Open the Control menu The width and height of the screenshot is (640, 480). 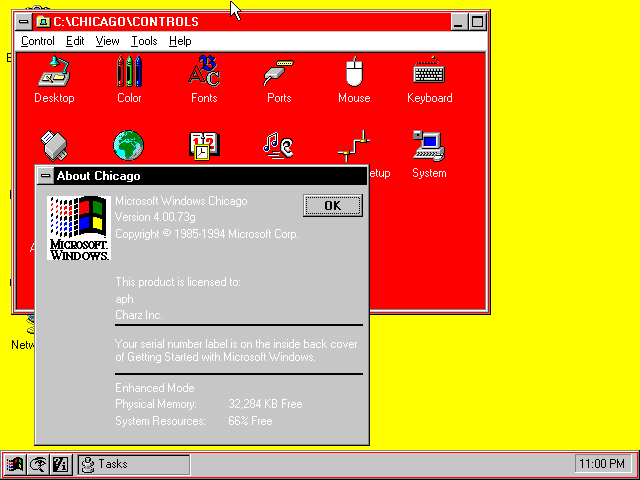[38, 41]
